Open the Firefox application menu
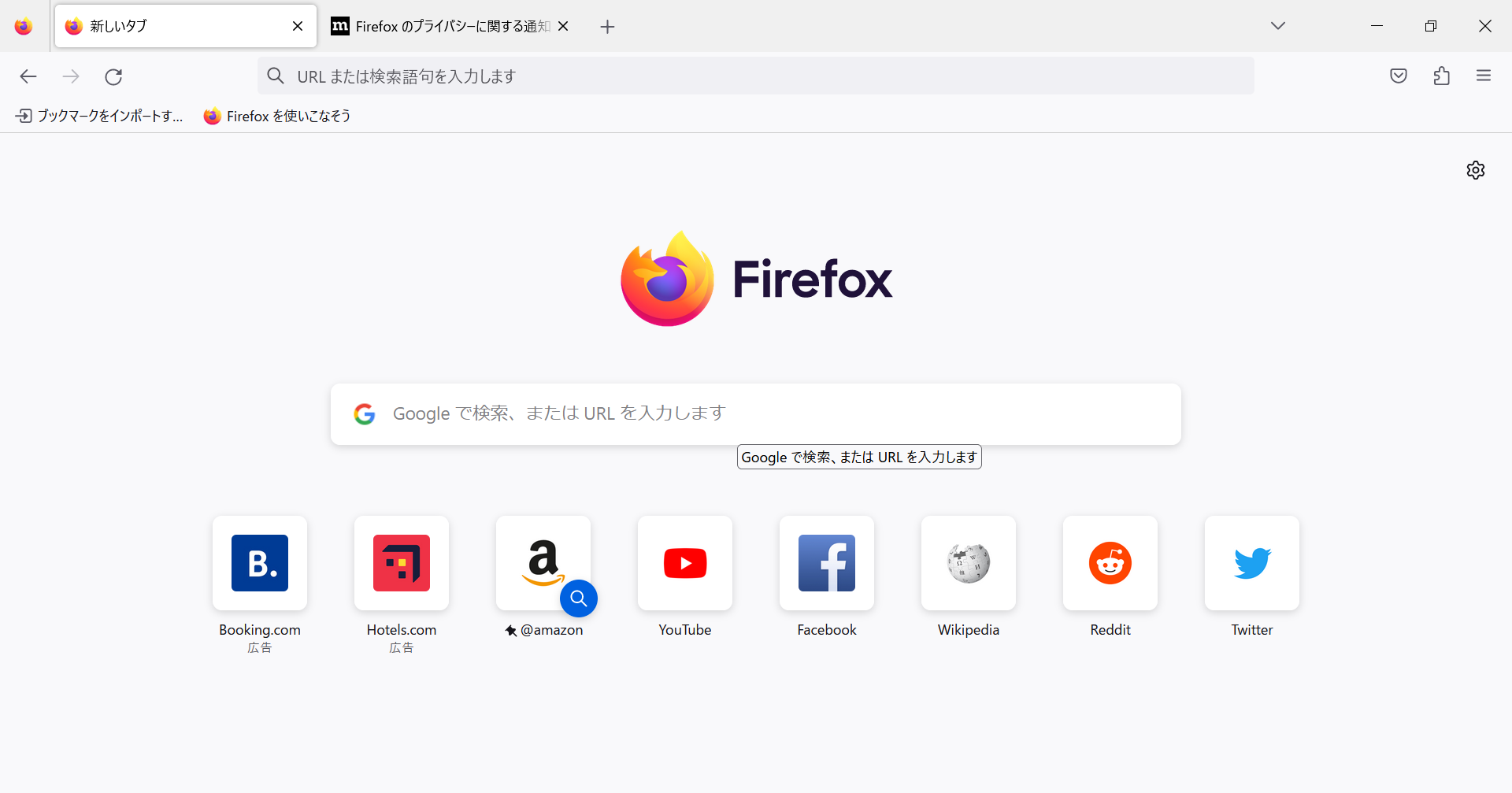The image size is (1512, 793). [1484, 76]
